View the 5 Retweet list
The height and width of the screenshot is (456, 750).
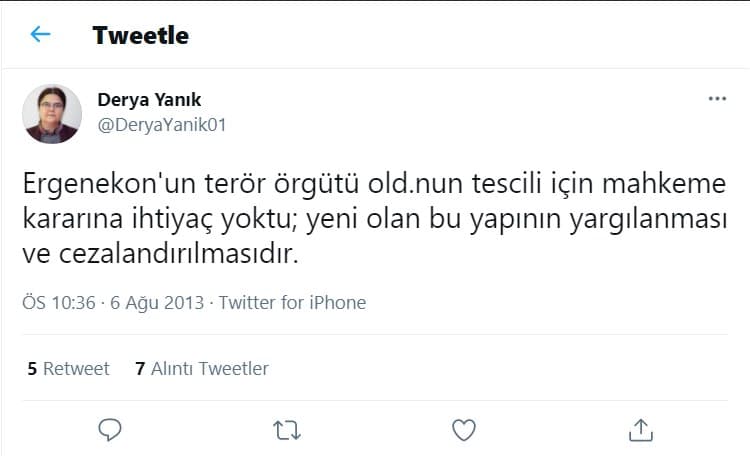[68, 369]
